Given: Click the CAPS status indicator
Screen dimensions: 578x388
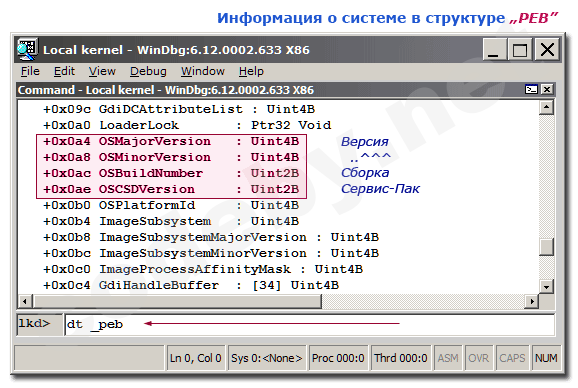Looking at the screenshot, I should coord(512,358).
